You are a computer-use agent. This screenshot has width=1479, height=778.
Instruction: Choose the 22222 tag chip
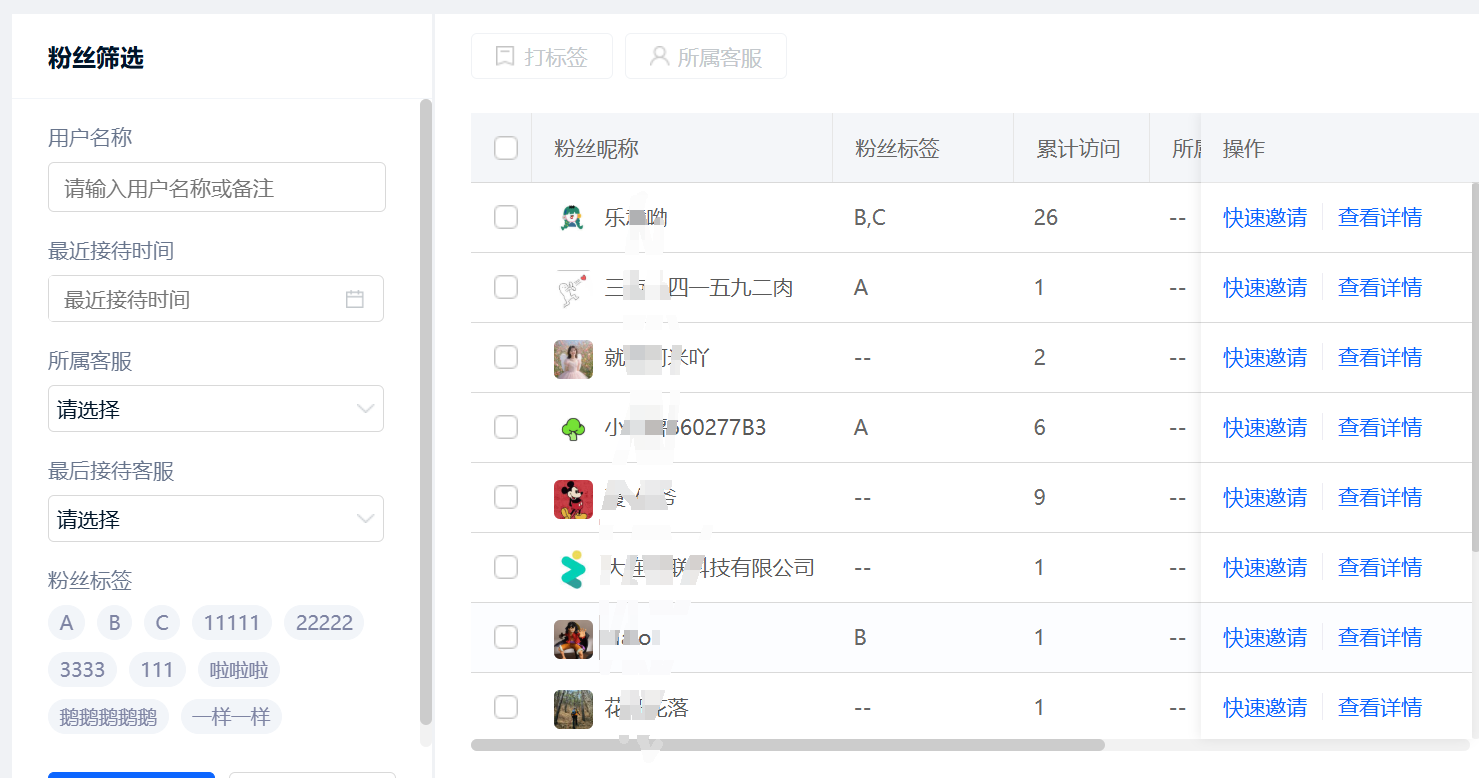tap(324, 623)
